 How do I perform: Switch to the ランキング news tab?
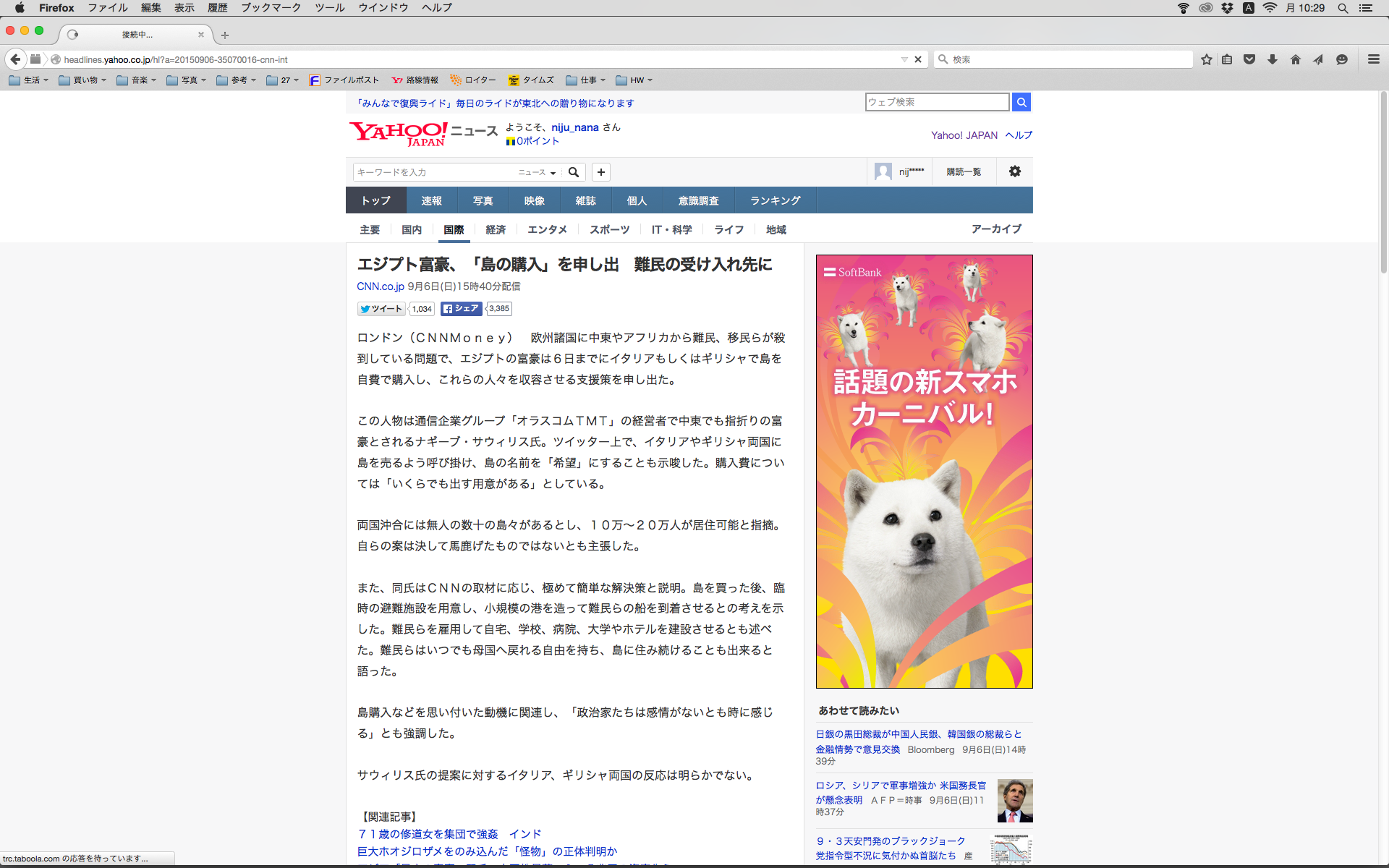[x=775, y=200]
